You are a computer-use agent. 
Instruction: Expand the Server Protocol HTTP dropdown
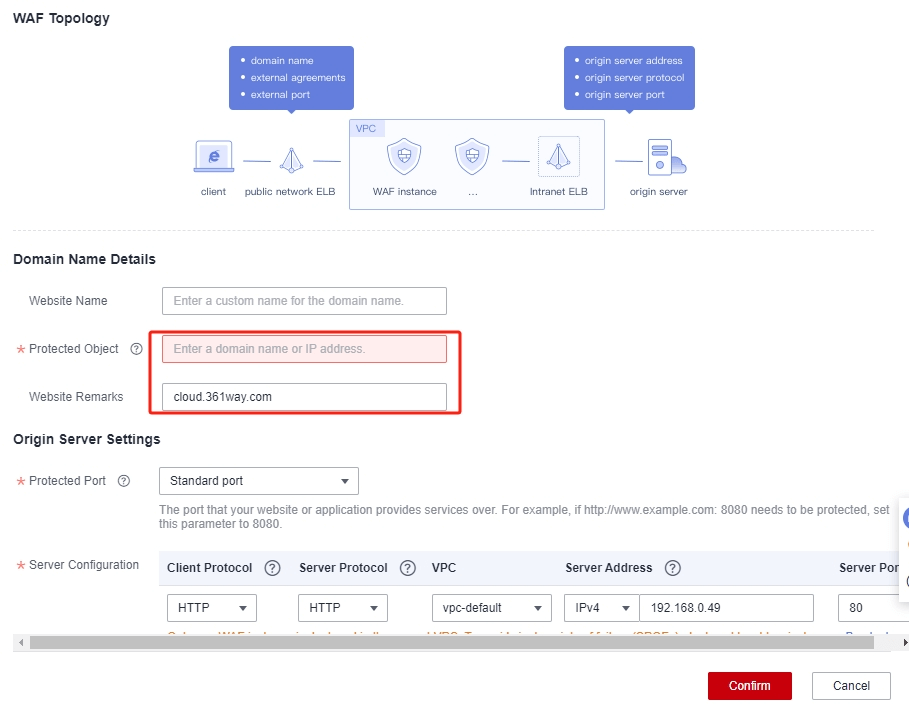[342, 608]
